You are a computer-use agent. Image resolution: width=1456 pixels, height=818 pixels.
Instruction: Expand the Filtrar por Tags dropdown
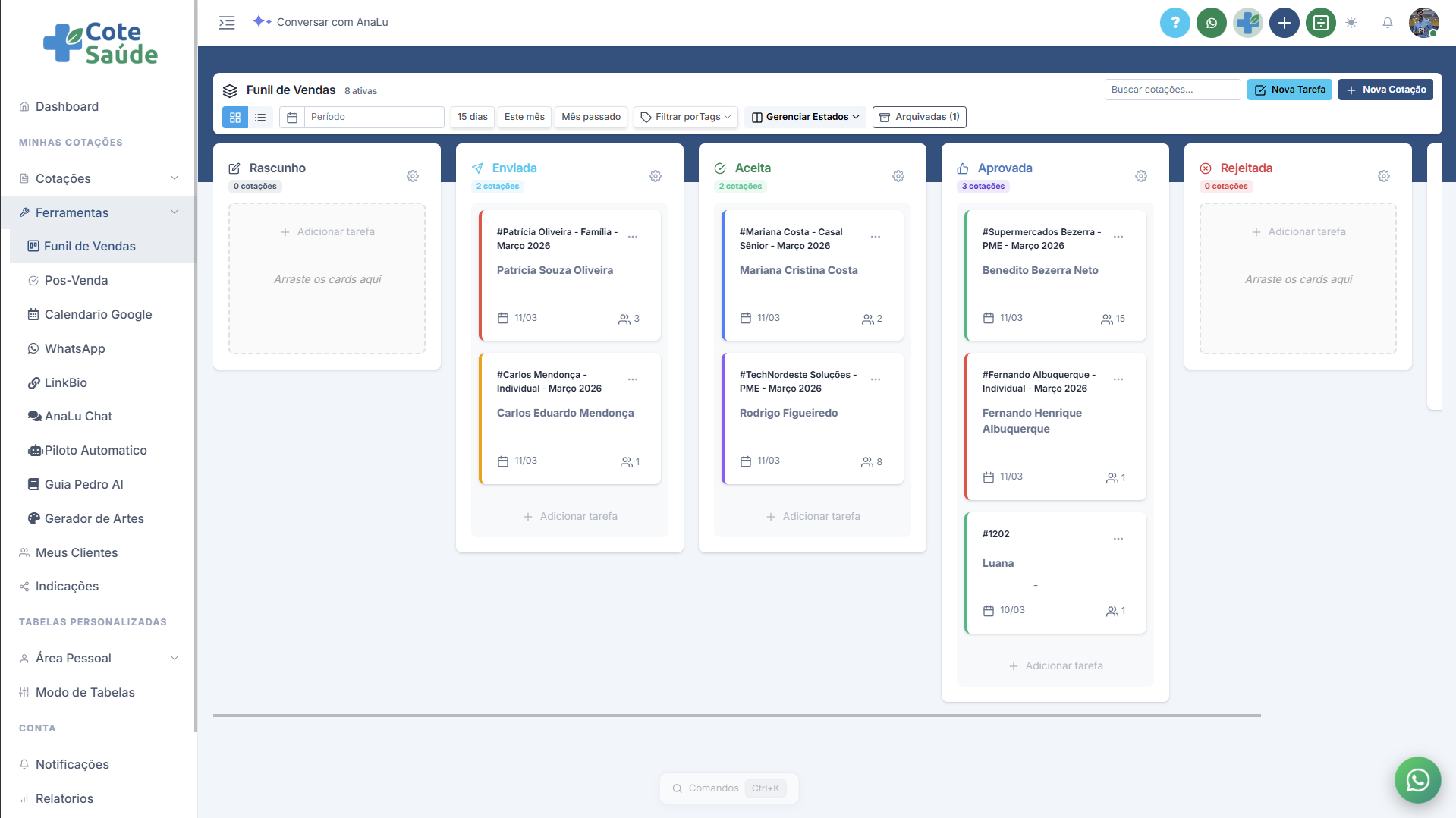click(686, 117)
